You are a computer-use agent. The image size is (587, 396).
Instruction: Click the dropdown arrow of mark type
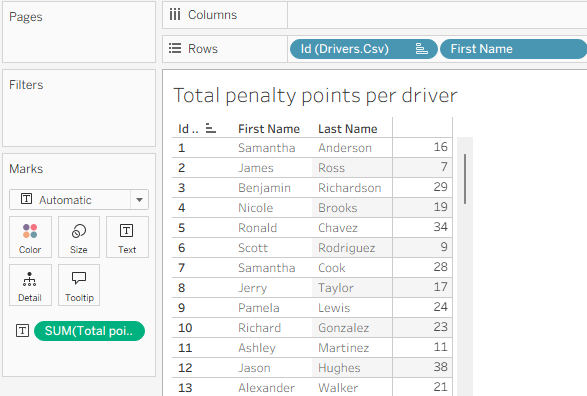click(x=139, y=200)
